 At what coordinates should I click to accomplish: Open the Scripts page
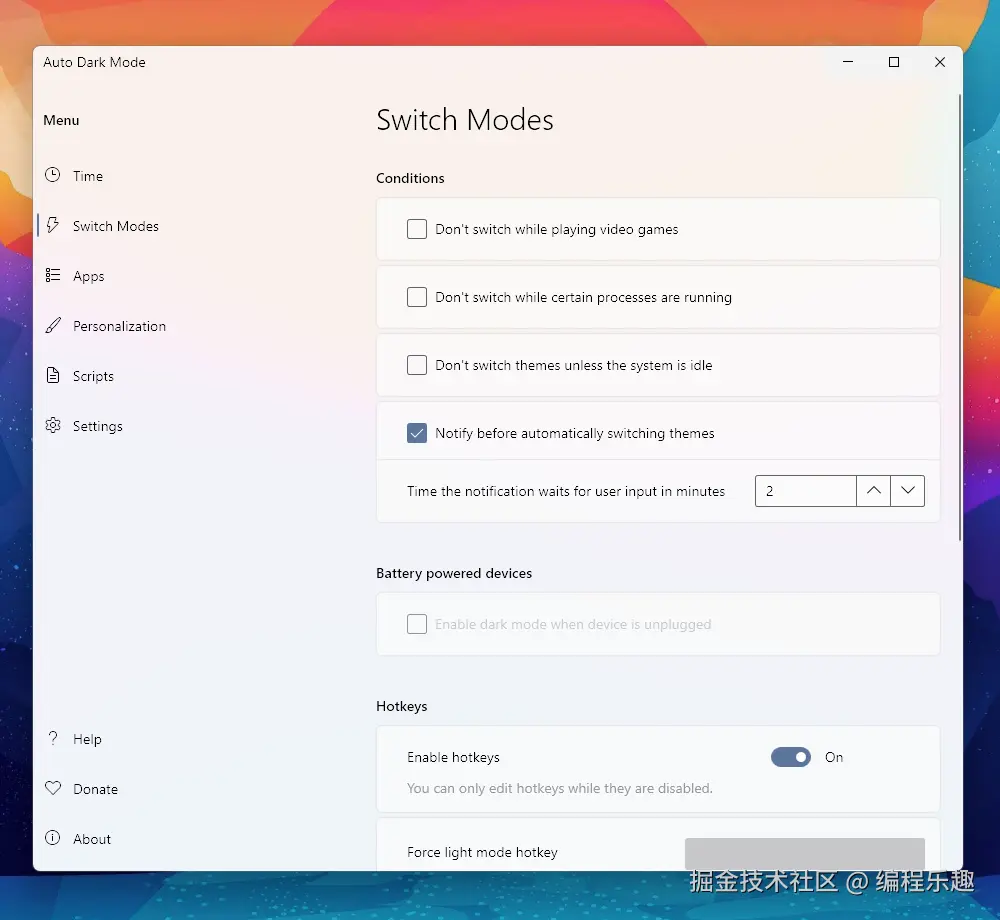tap(93, 376)
